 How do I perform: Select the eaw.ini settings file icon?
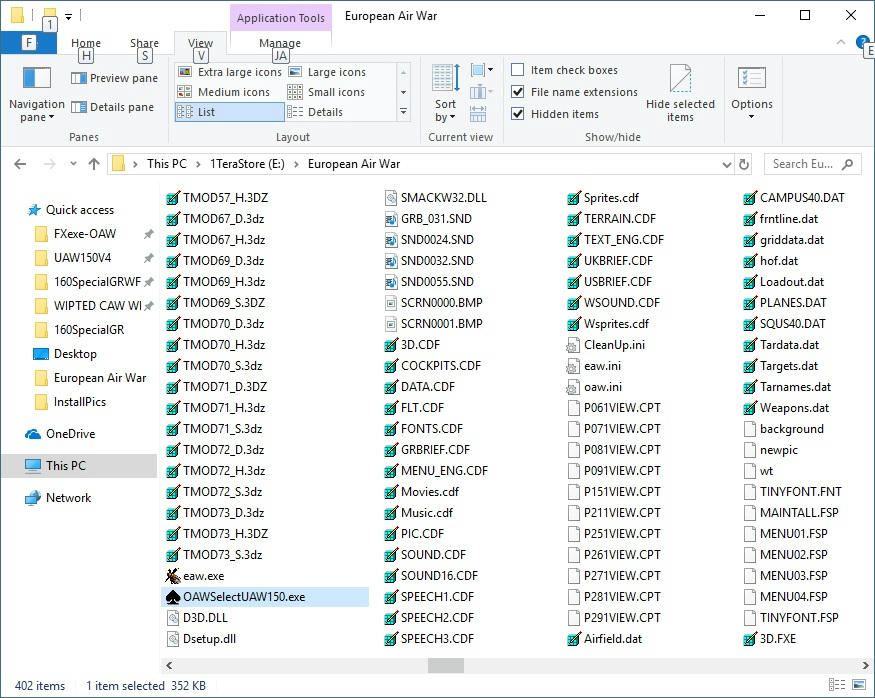point(572,366)
